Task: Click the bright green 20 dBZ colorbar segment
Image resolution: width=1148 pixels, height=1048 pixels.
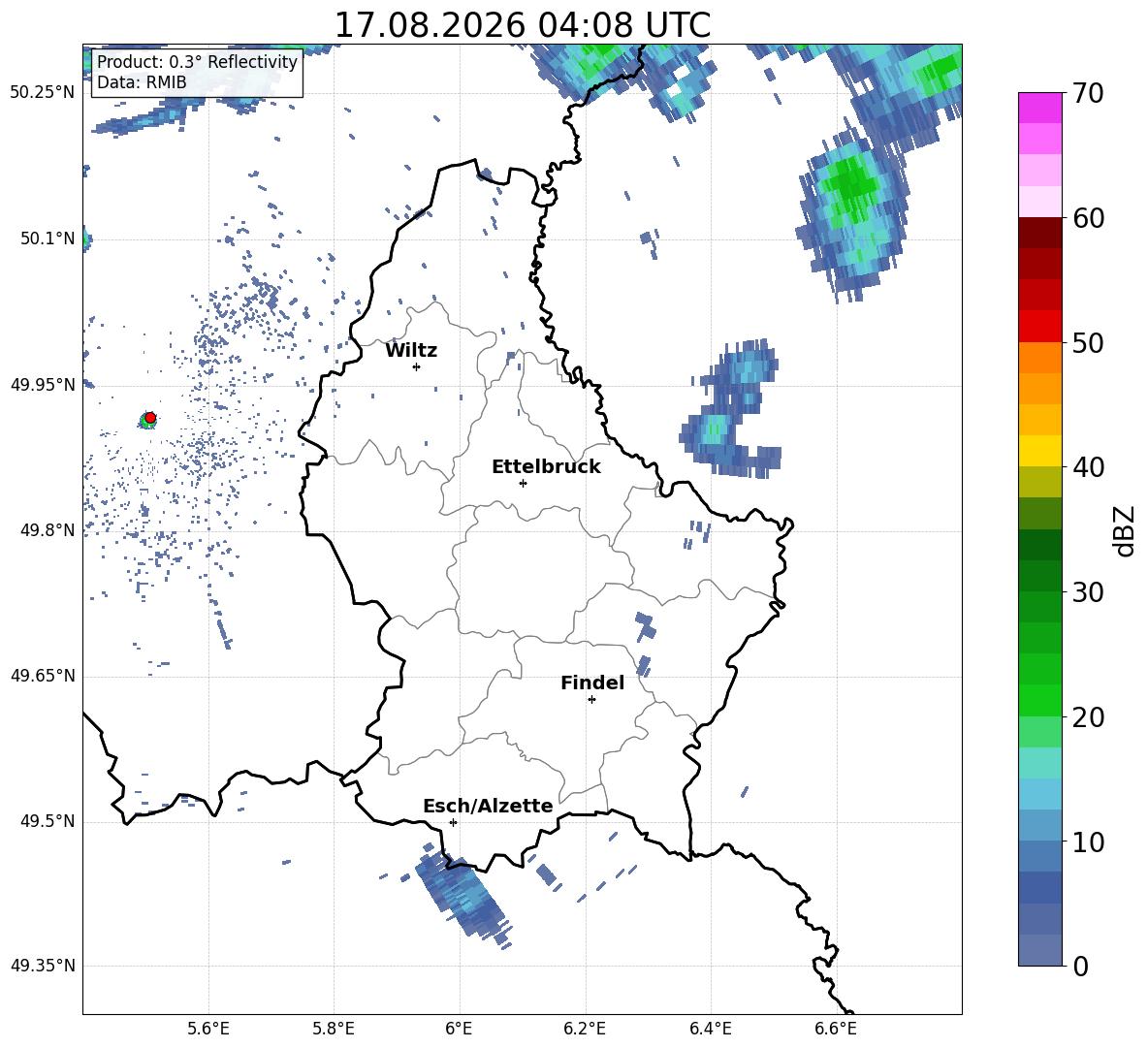Action: (1039, 700)
